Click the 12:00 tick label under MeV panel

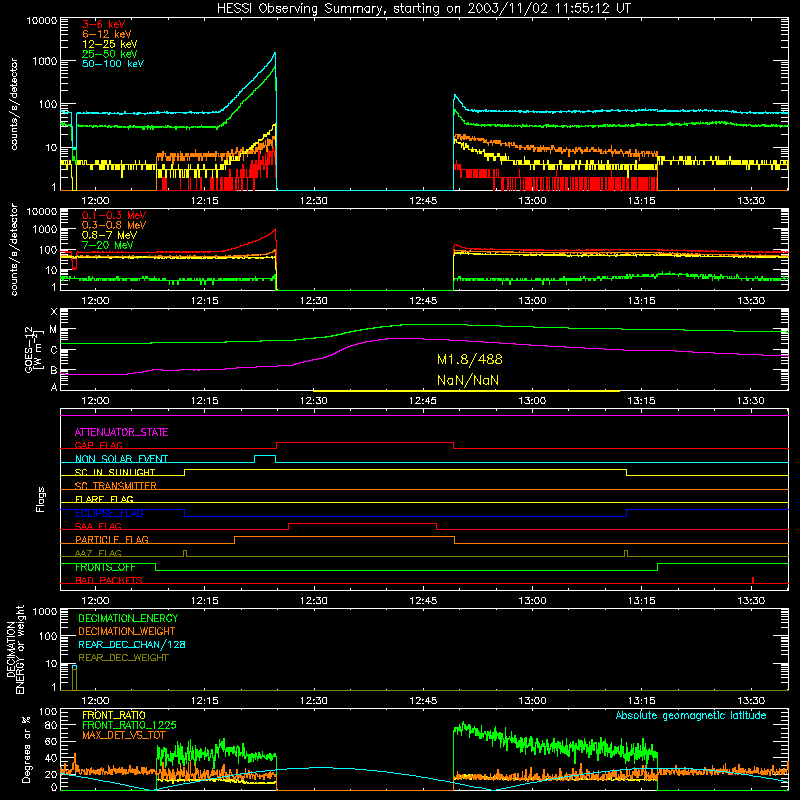click(95, 301)
